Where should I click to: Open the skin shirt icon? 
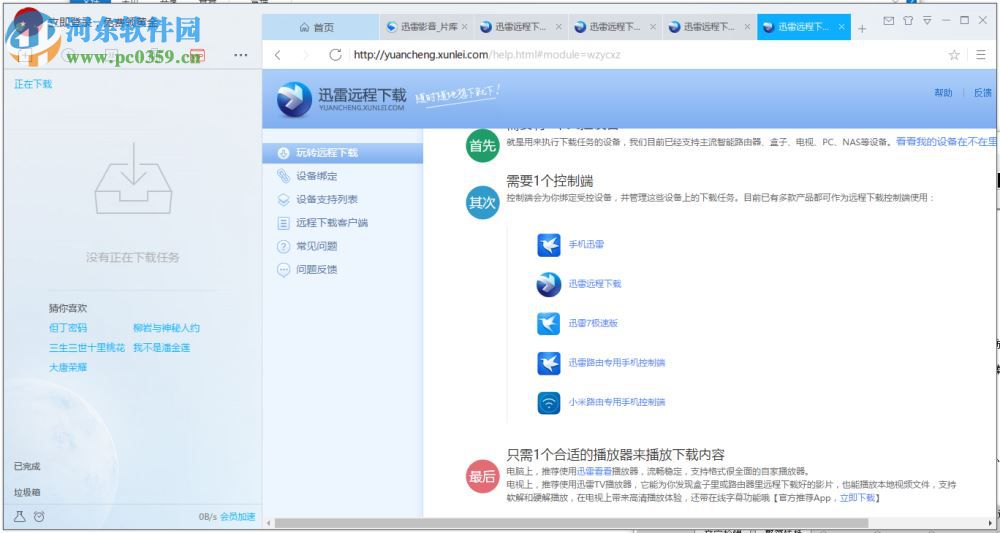click(908, 21)
